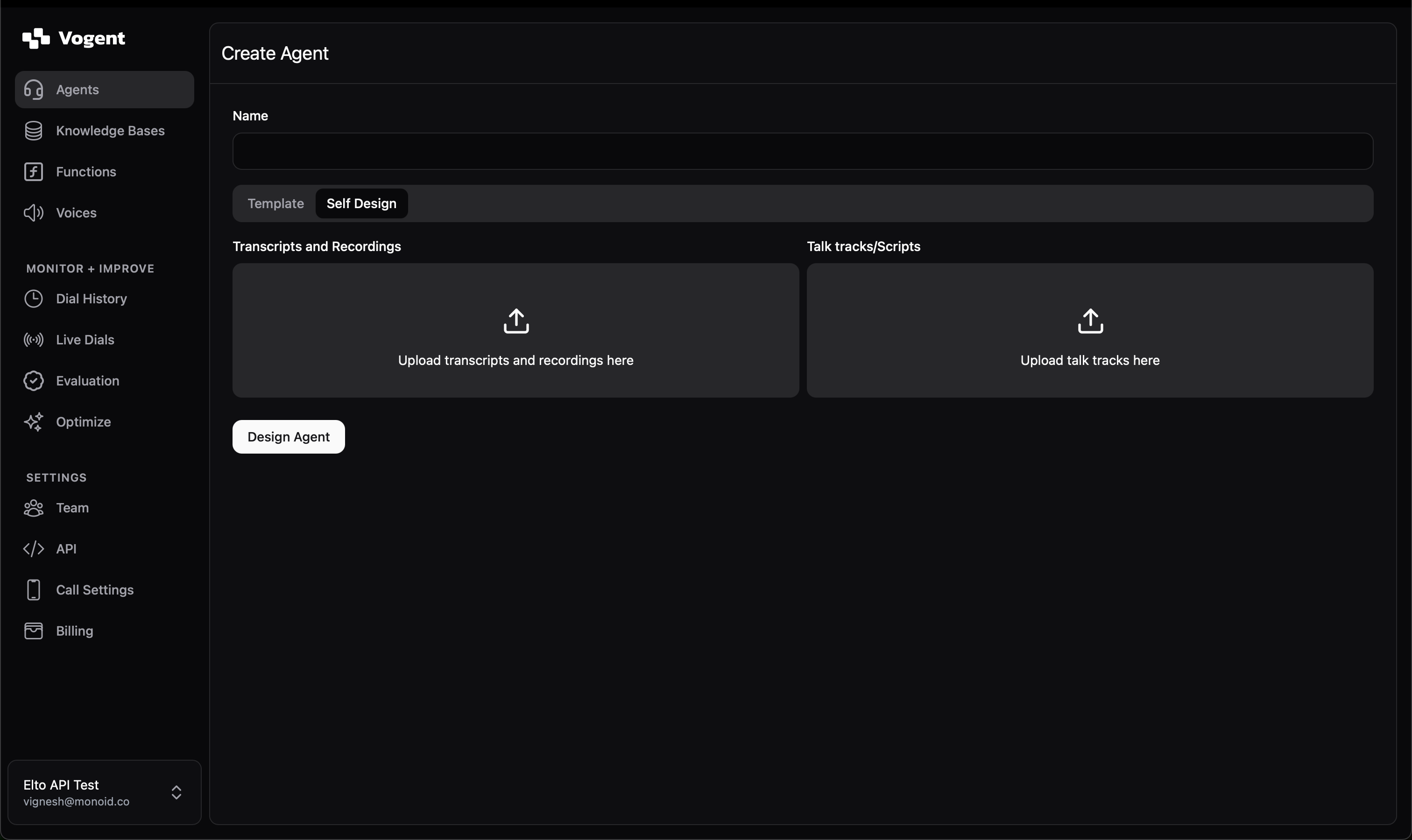
Task: Click the Vogent brand name
Action: coord(92,38)
